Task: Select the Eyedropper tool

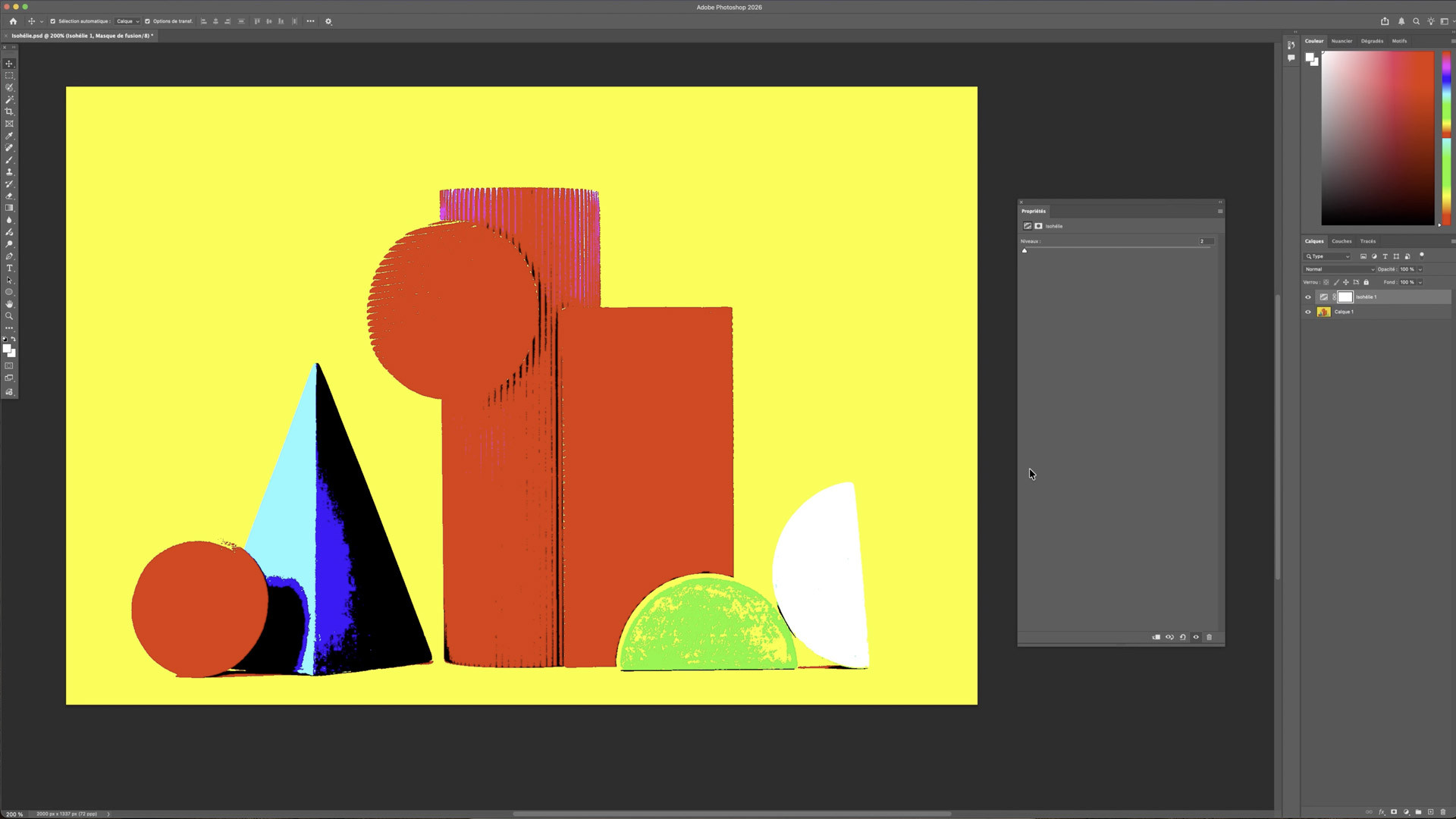Action: coord(9,136)
